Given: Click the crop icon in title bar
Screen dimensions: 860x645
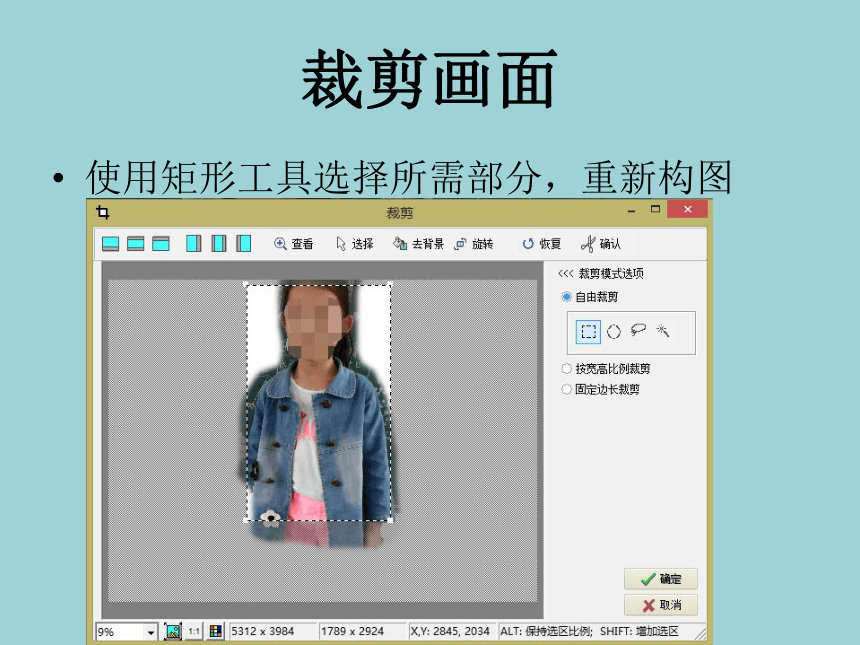Looking at the screenshot, I should click(x=103, y=212).
